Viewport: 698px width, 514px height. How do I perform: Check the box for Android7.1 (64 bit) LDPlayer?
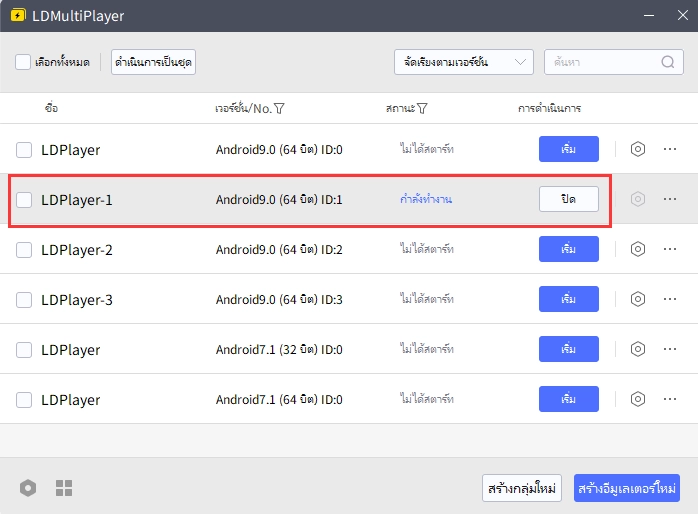point(24,400)
